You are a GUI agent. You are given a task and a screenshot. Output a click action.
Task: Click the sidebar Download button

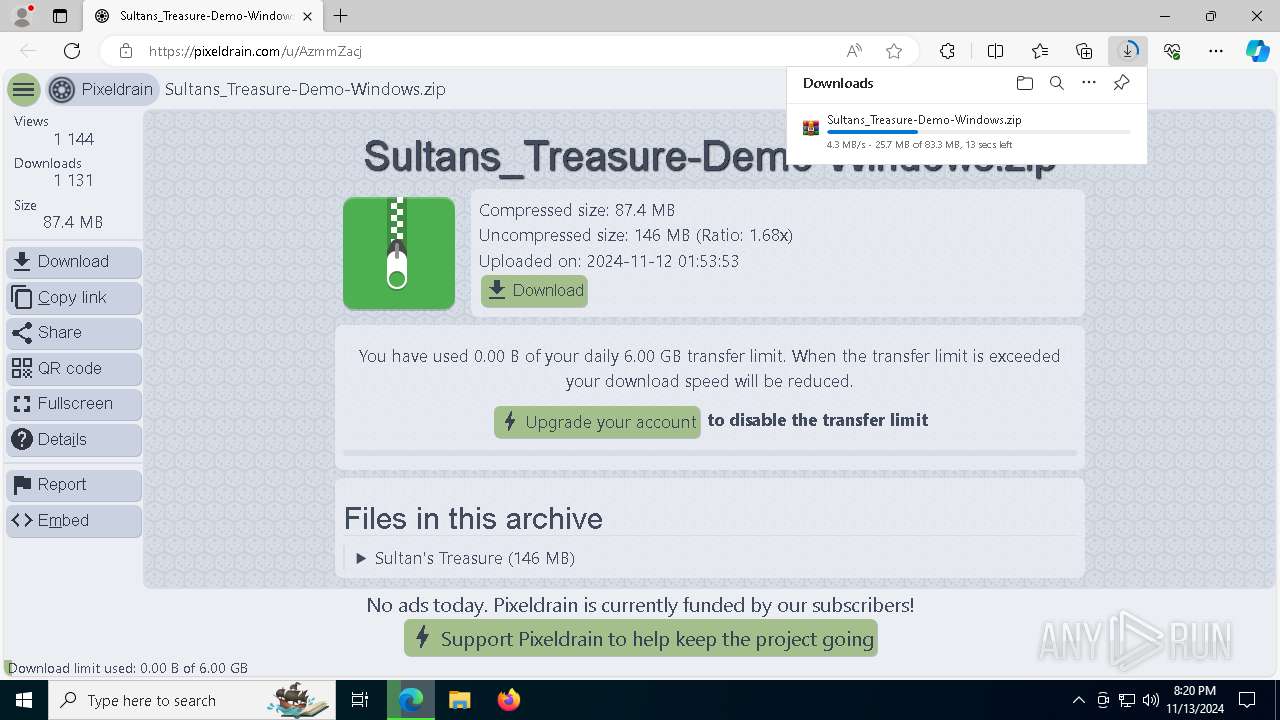pos(74,262)
